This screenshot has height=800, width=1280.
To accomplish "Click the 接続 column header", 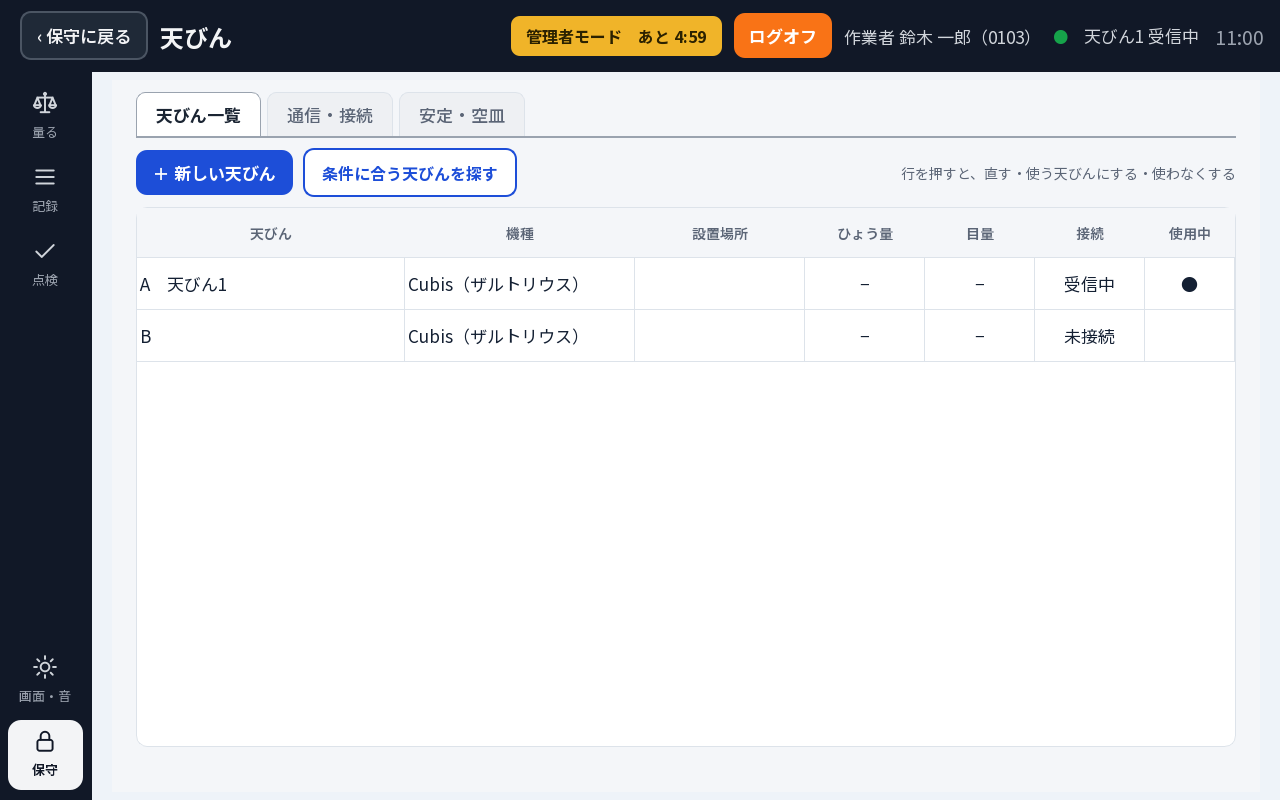I will point(1090,233).
